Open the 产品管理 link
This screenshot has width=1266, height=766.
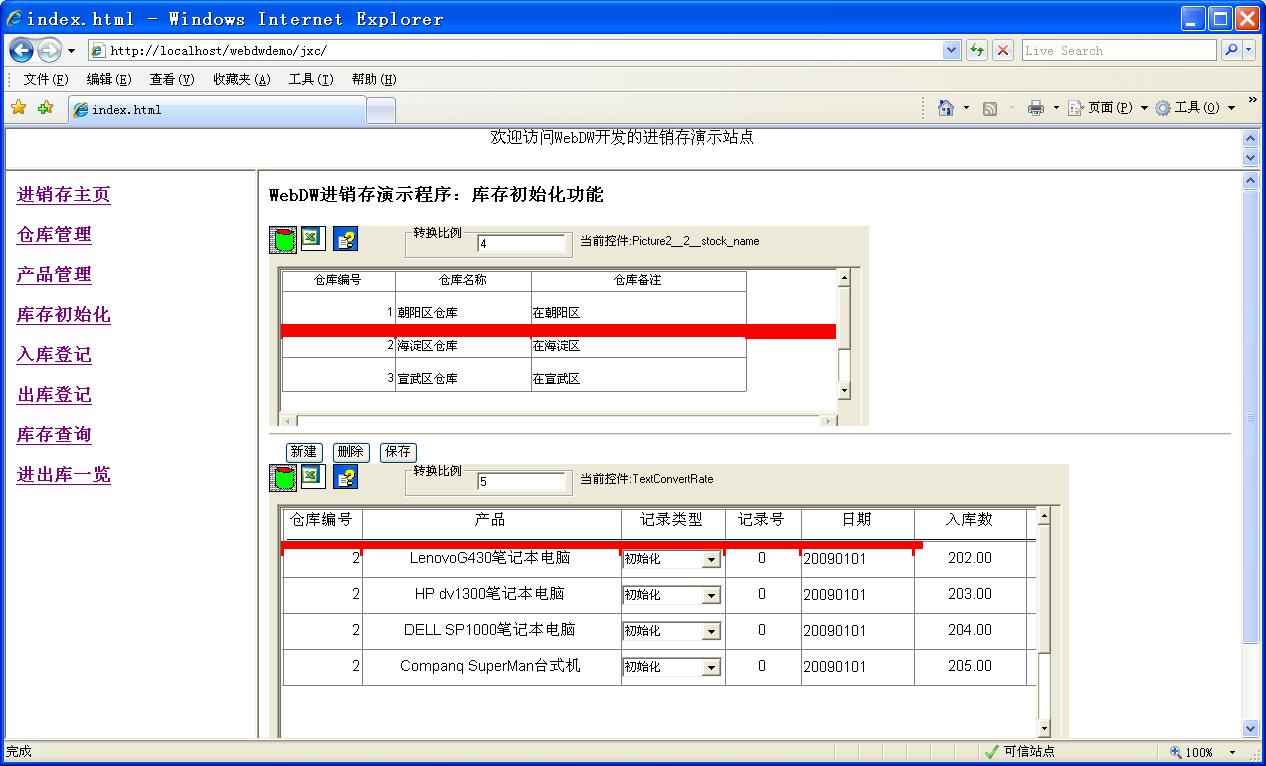(x=54, y=275)
